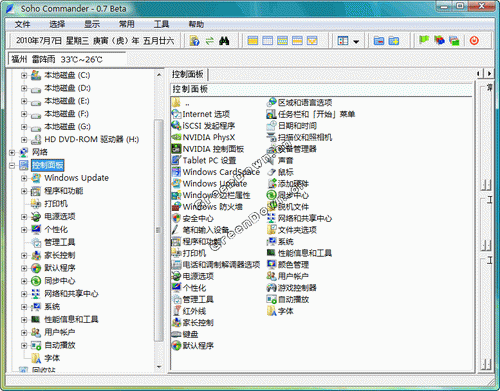Click the fourth panel layout icon
Screen dimensions: 500x391
coord(297,41)
